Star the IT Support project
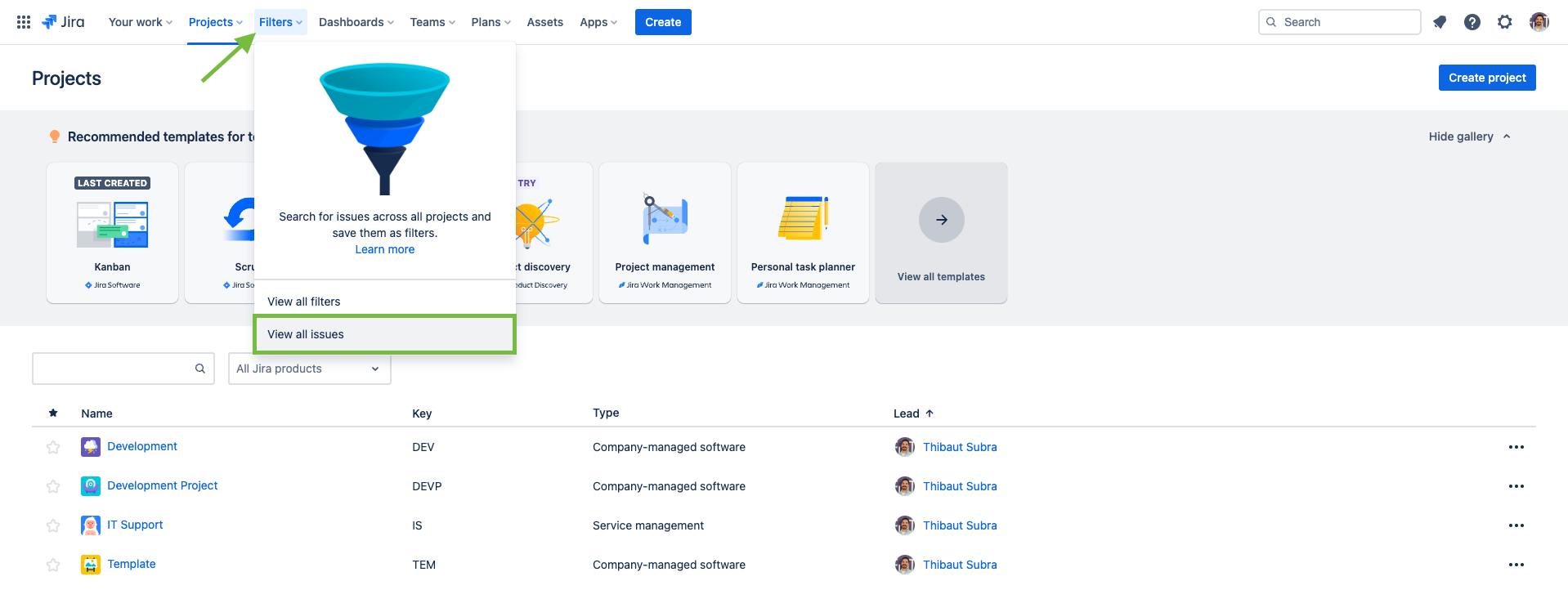Viewport: 1568px width, 590px height. point(53,525)
